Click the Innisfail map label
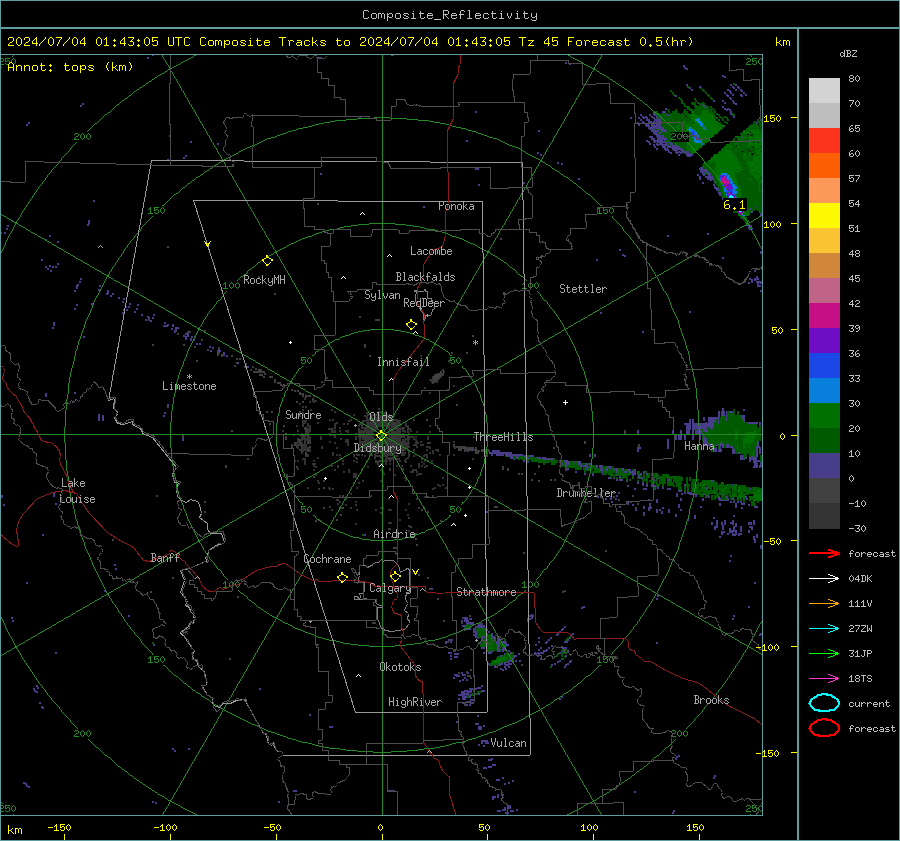The height and width of the screenshot is (841, 900). [403, 362]
